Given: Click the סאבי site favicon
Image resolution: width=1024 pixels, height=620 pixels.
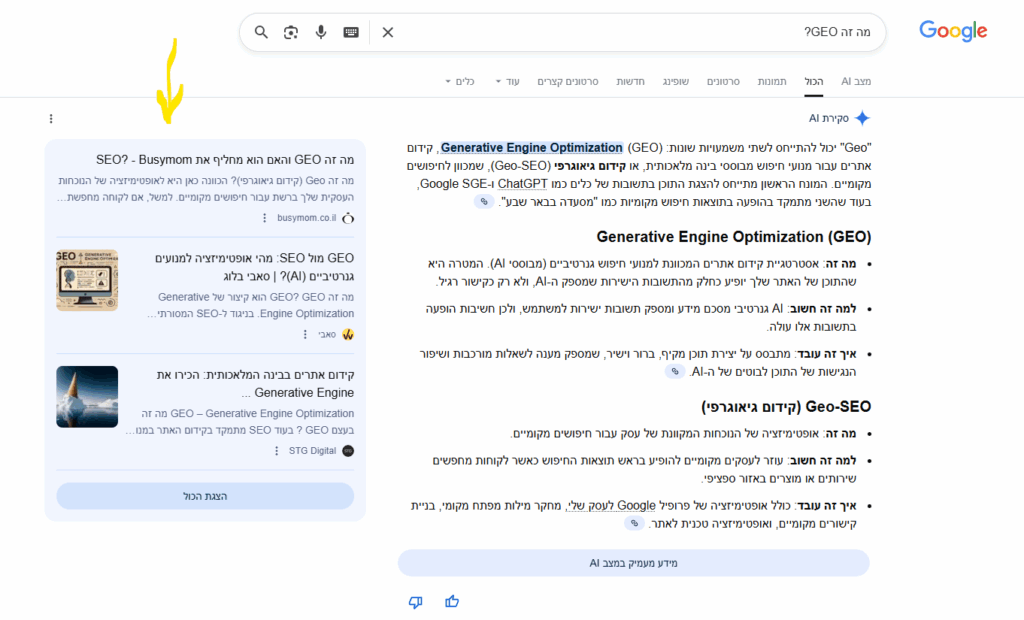Looking at the screenshot, I should tap(348, 334).
